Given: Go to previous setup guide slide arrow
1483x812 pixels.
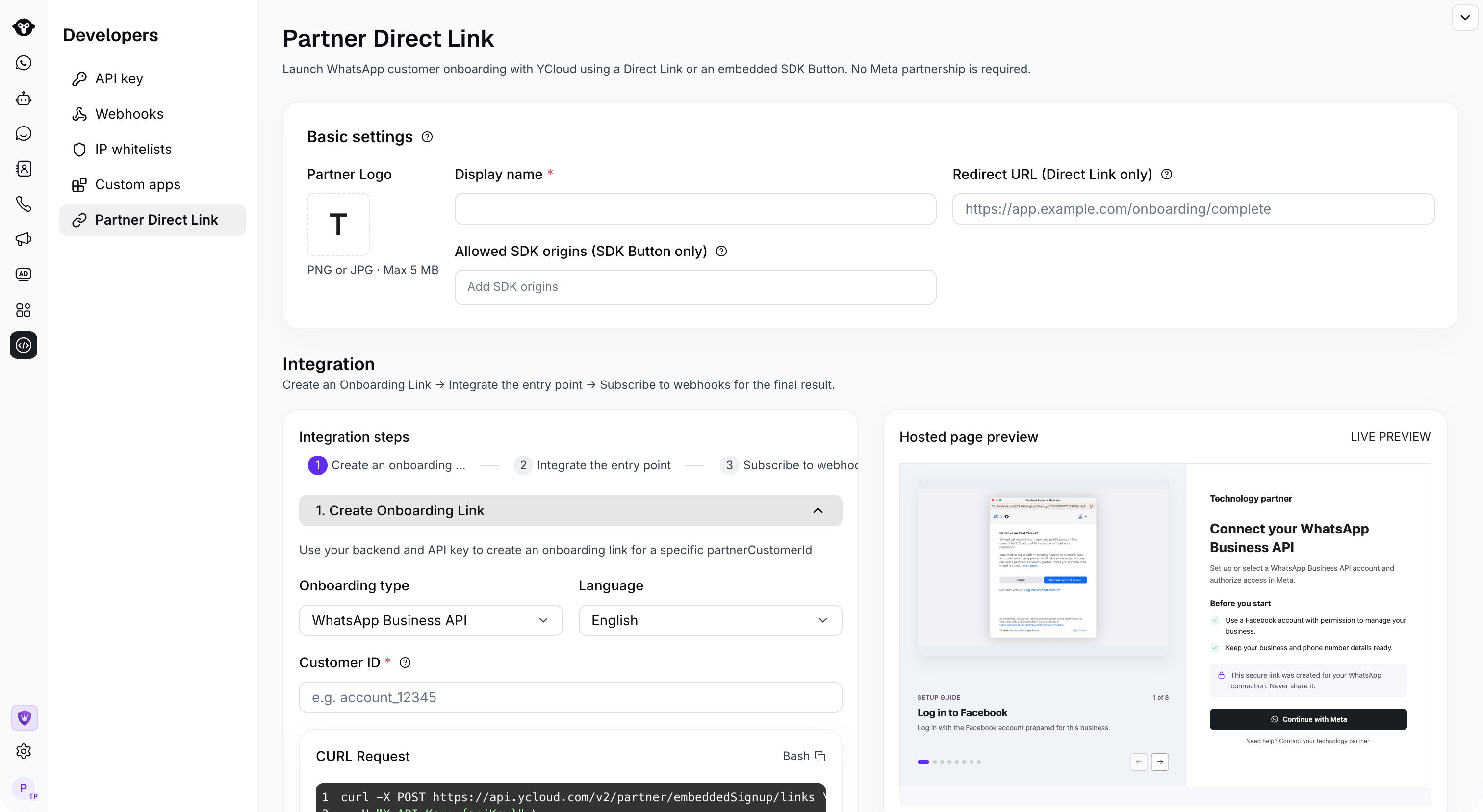Looking at the screenshot, I should coord(1139,762).
